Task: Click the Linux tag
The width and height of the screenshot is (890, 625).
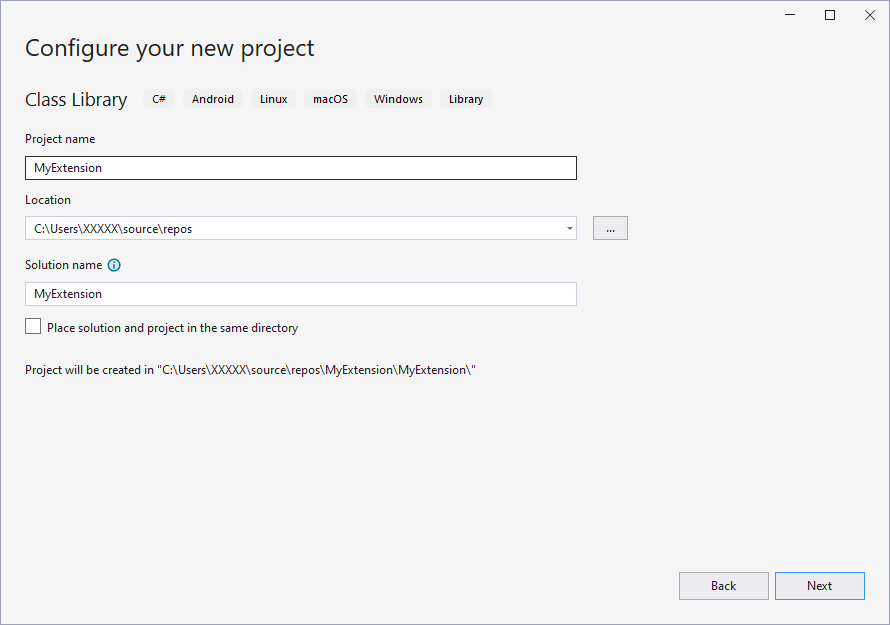Action: click(274, 99)
